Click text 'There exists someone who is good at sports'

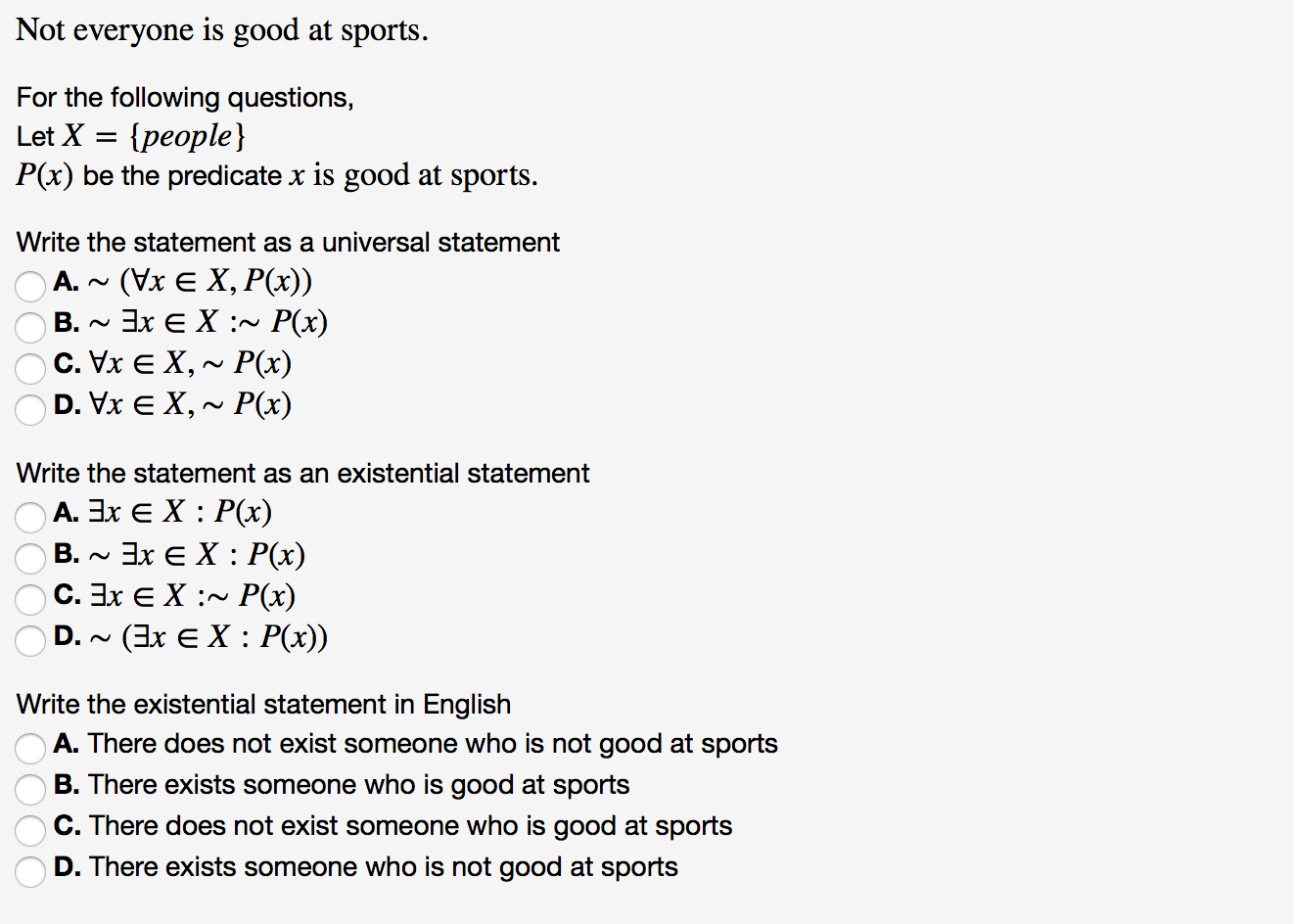click(359, 785)
